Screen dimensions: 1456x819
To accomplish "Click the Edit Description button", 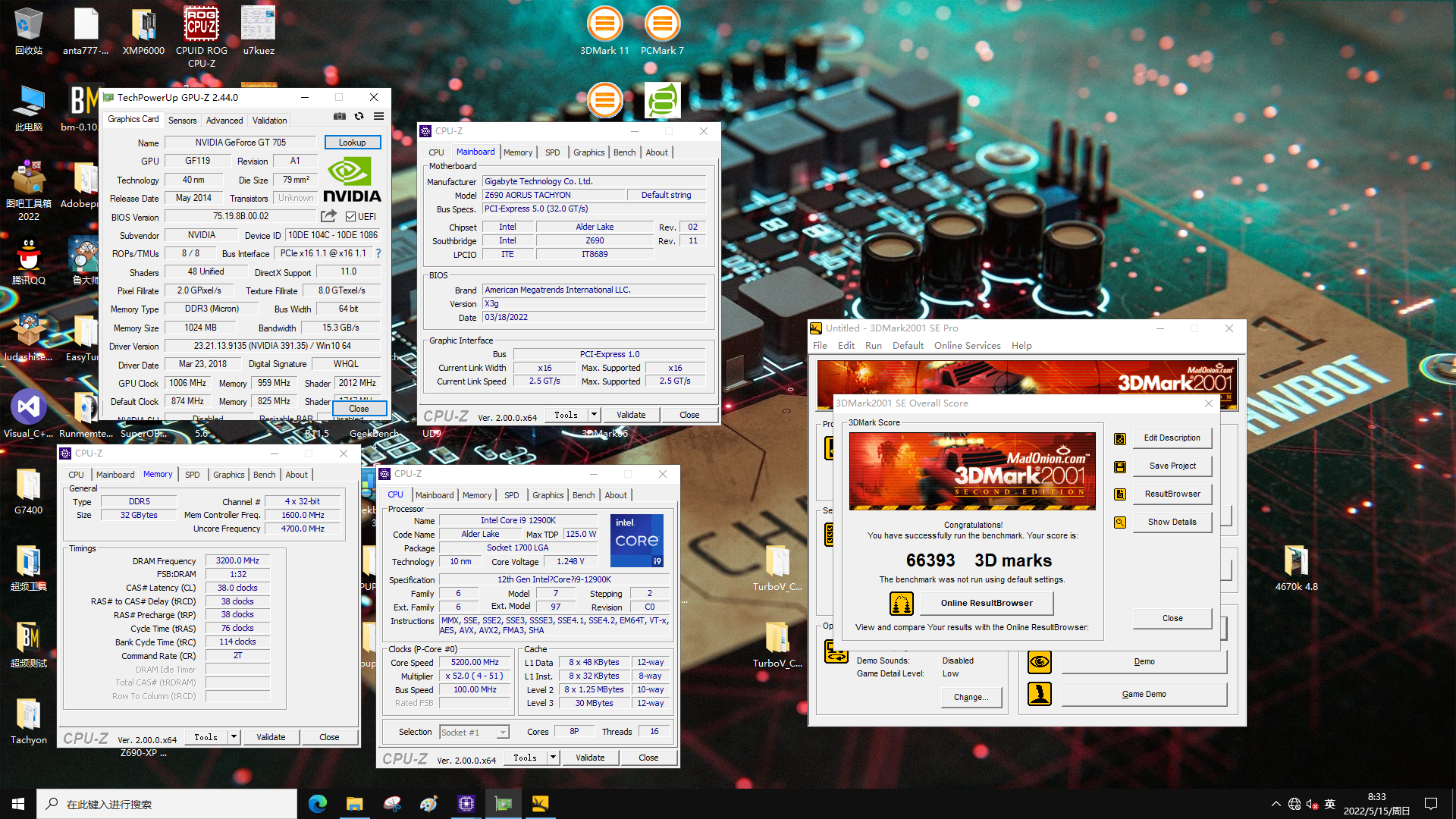I will [1172, 438].
